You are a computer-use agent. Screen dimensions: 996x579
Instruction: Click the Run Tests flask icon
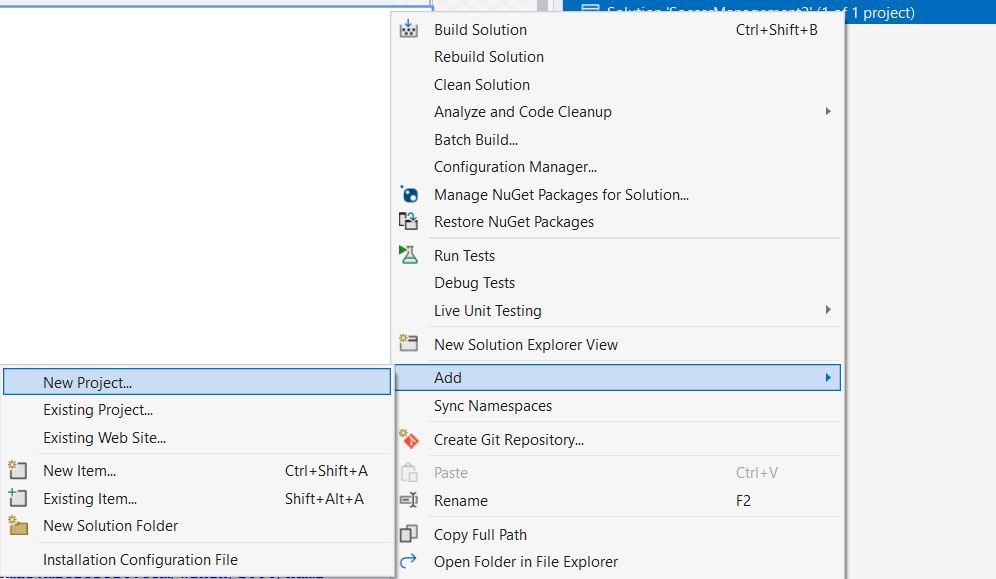pos(408,255)
